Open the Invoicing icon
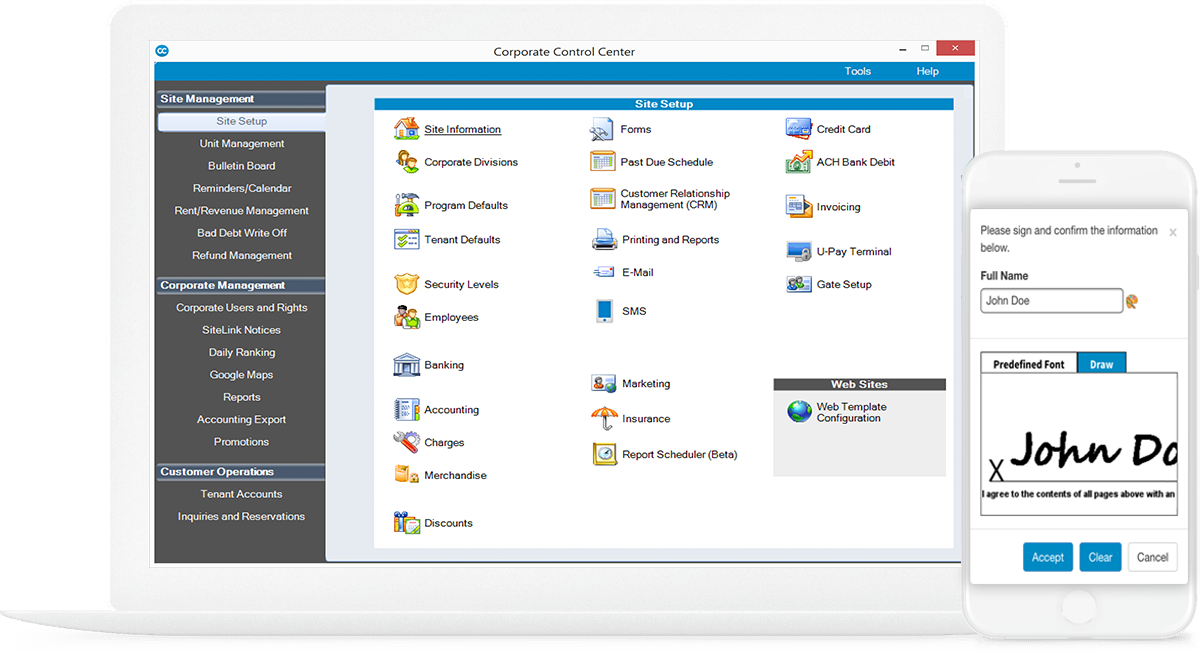This screenshot has height=653, width=1200. click(798, 207)
